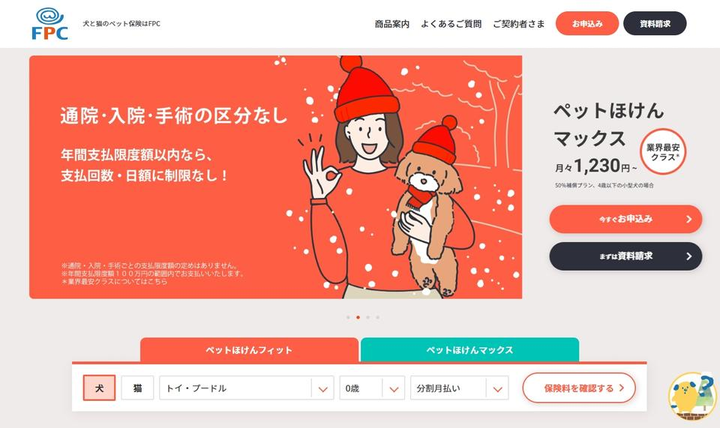Screen dimensions: 720x428
Task: Open the トイ・プードル breed dropdown
Action: click(x=246, y=388)
